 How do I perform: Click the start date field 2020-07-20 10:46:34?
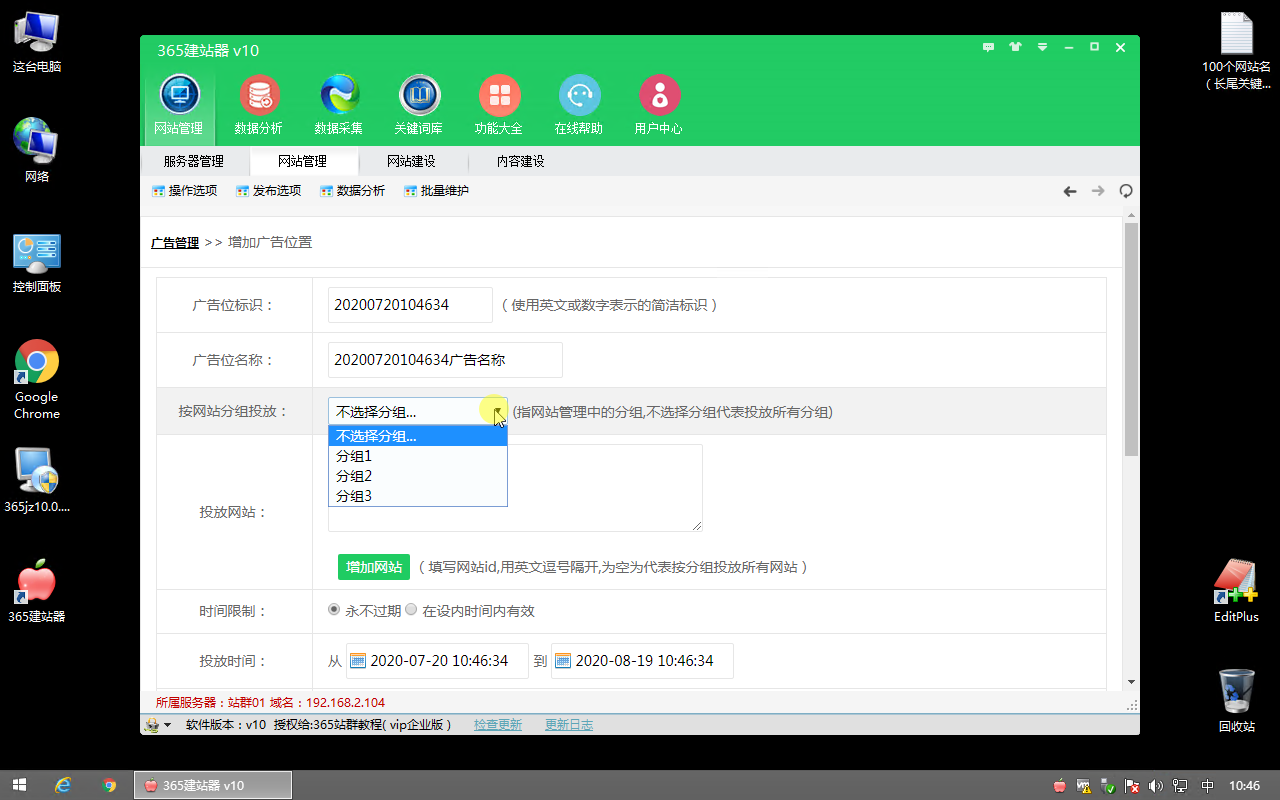point(438,661)
